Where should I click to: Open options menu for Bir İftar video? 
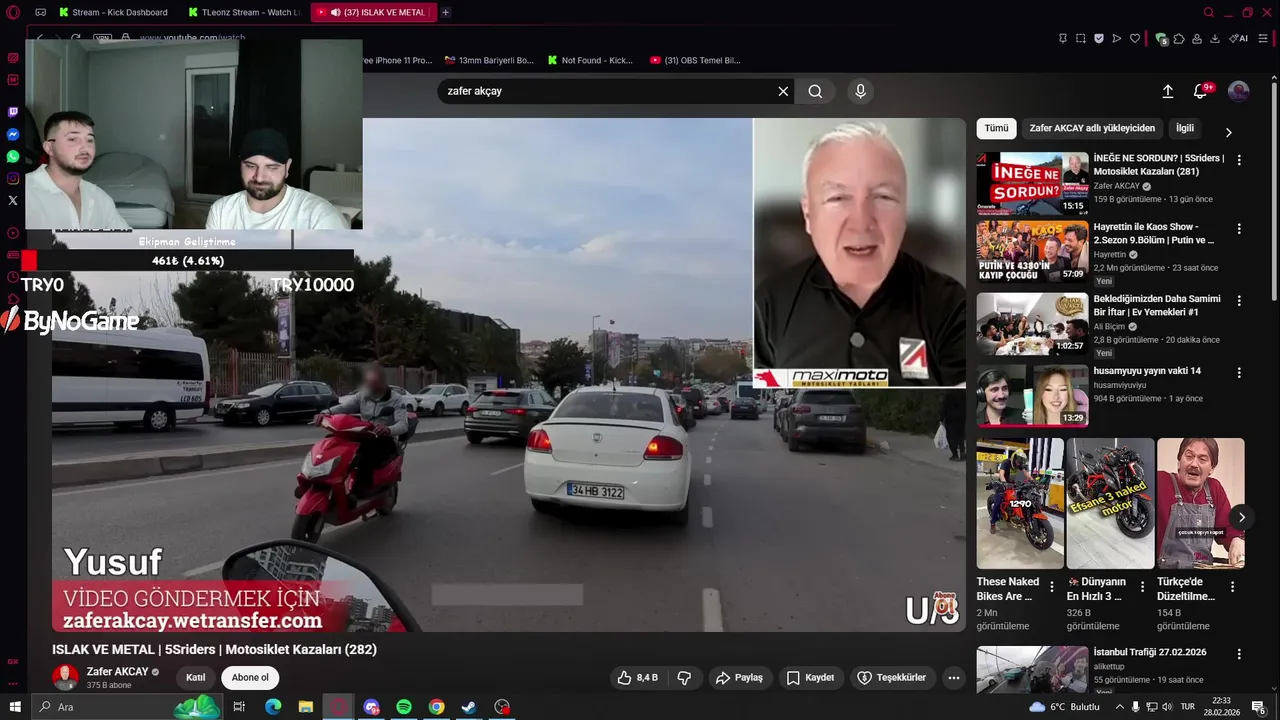[x=1239, y=300]
